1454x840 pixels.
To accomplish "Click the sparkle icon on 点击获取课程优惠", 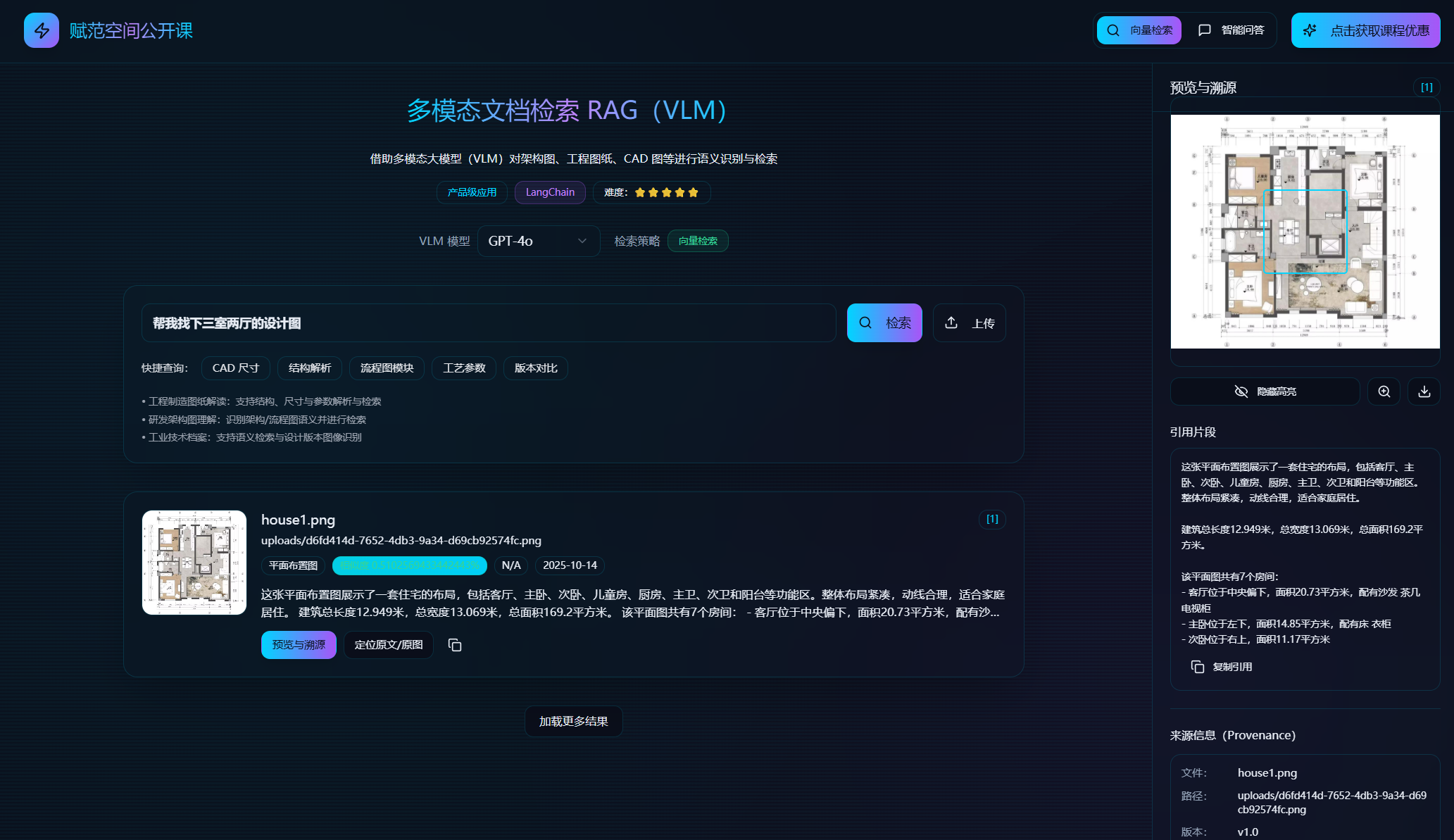I will click(x=1310, y=30).
